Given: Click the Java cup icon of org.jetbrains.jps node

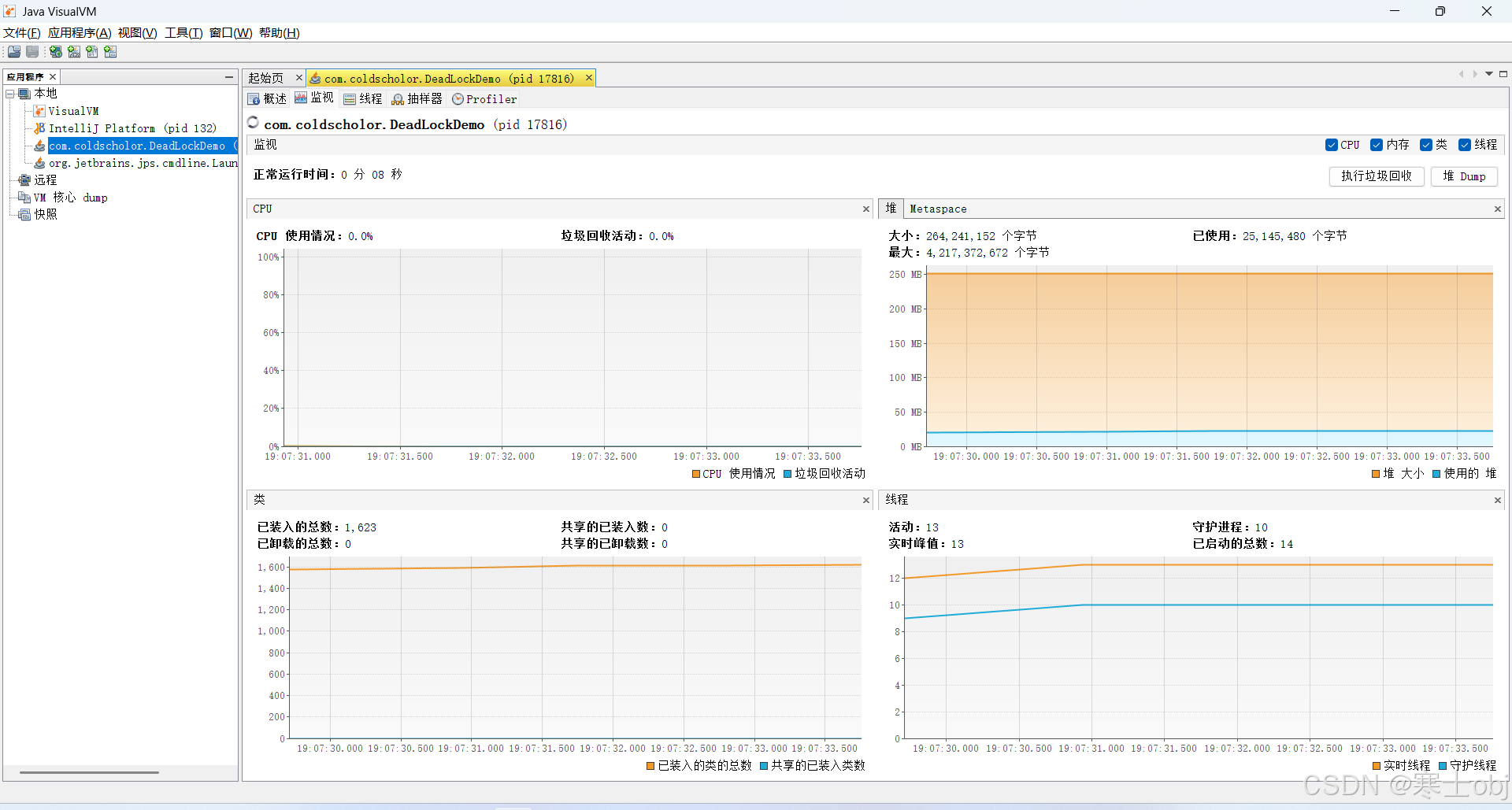Looking at the screenshot, I should tap(39, 163).
